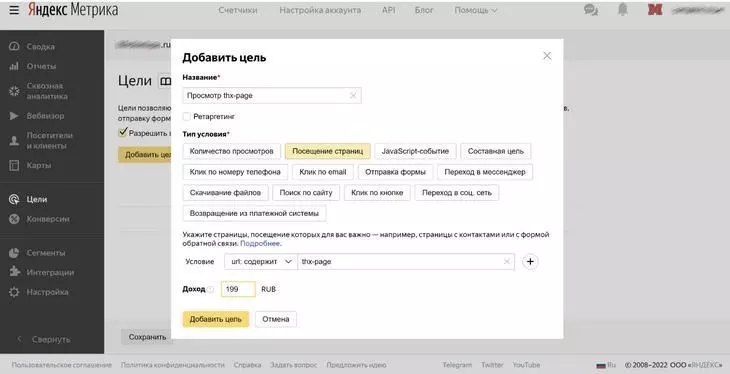Select Отправка формы condition type
The height and width of the screenshot is (374, 730).
click(x=395, y=172)
